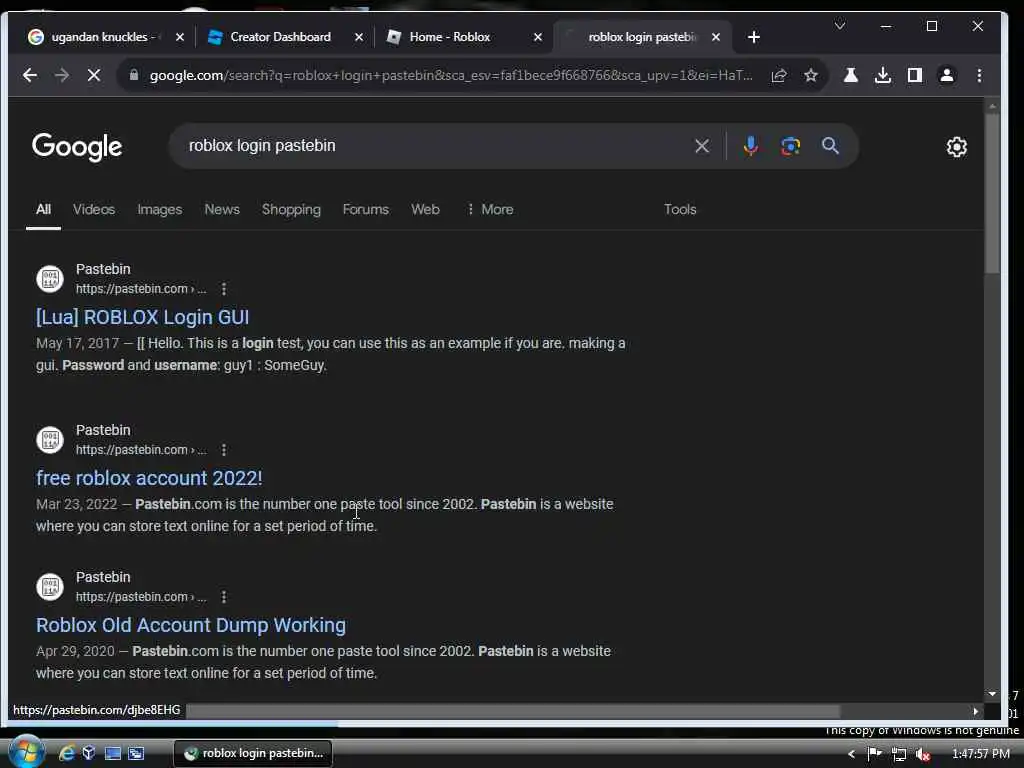Go back using the browser back arrow

click(x=29, y=75)
